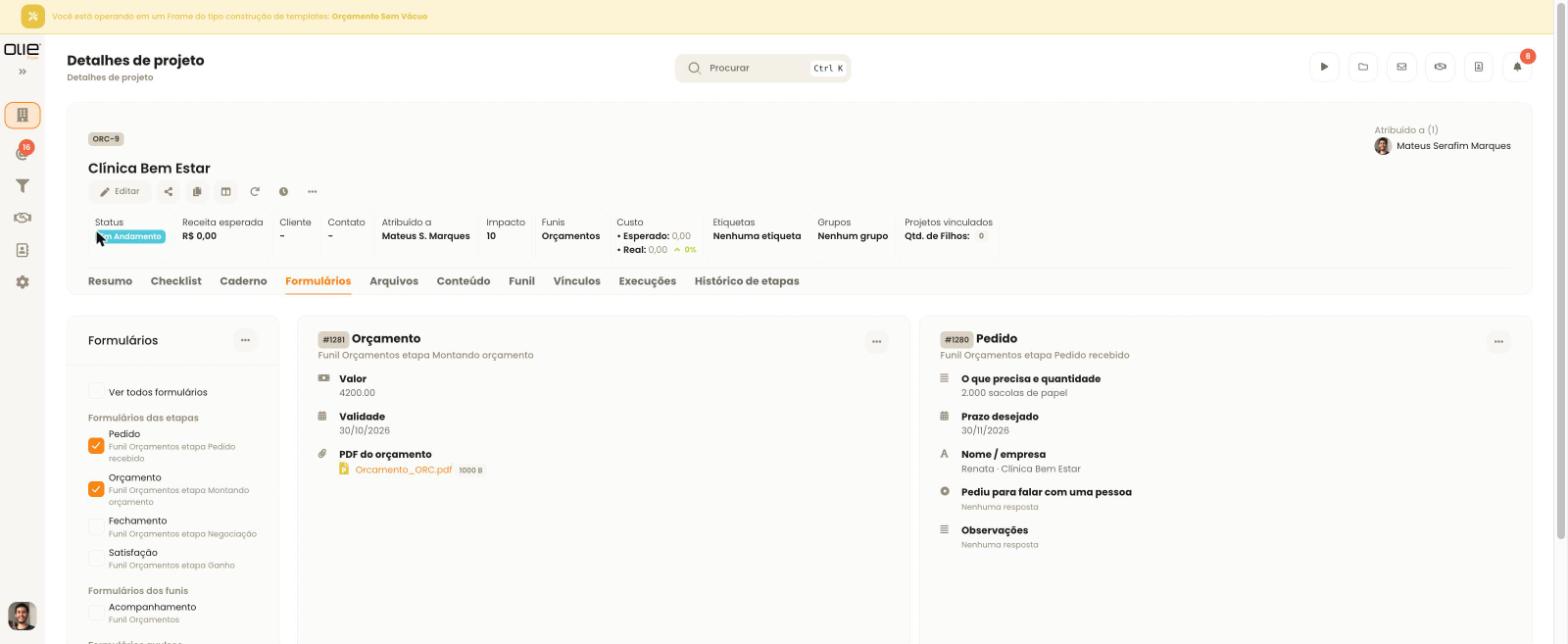Check the Fechamento form checkbox

[96, 526]
